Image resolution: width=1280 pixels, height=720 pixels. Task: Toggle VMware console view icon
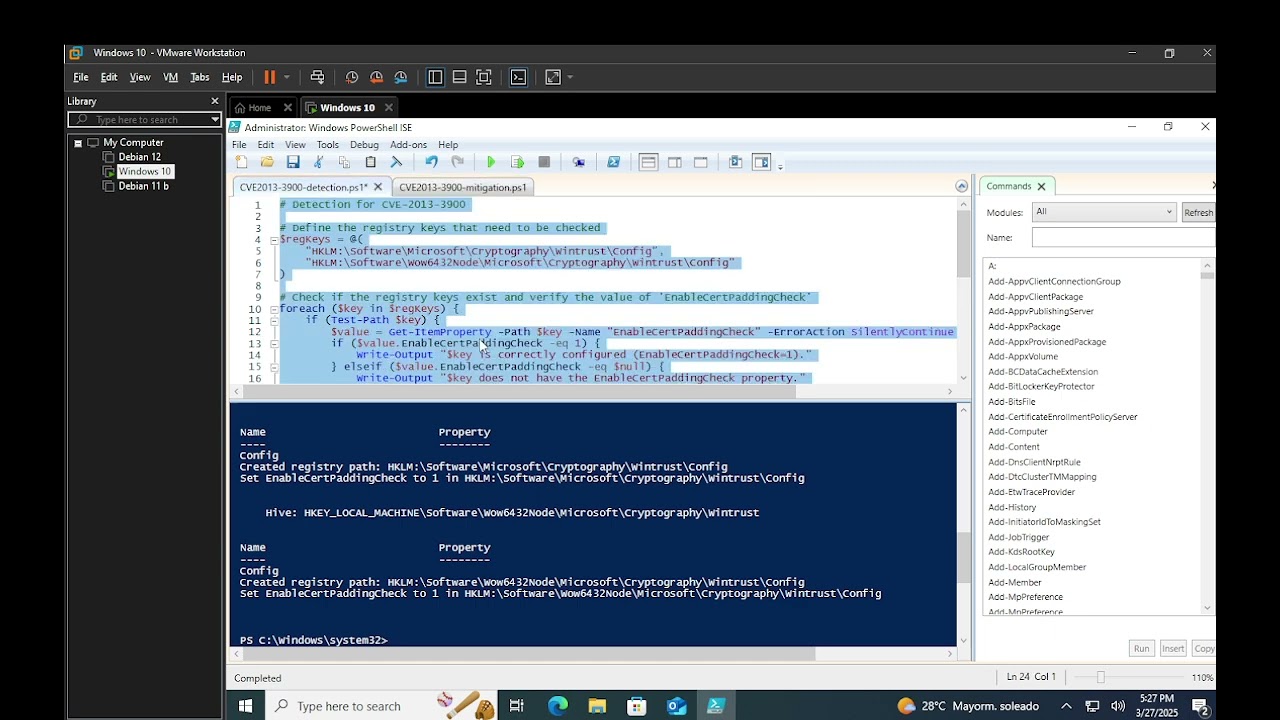coord(518,77)
